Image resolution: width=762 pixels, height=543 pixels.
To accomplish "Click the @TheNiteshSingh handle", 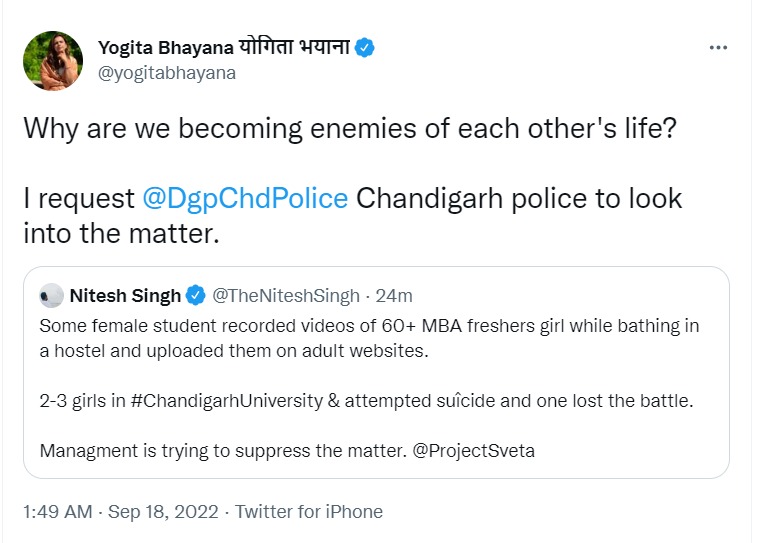I will coord(285,295).
